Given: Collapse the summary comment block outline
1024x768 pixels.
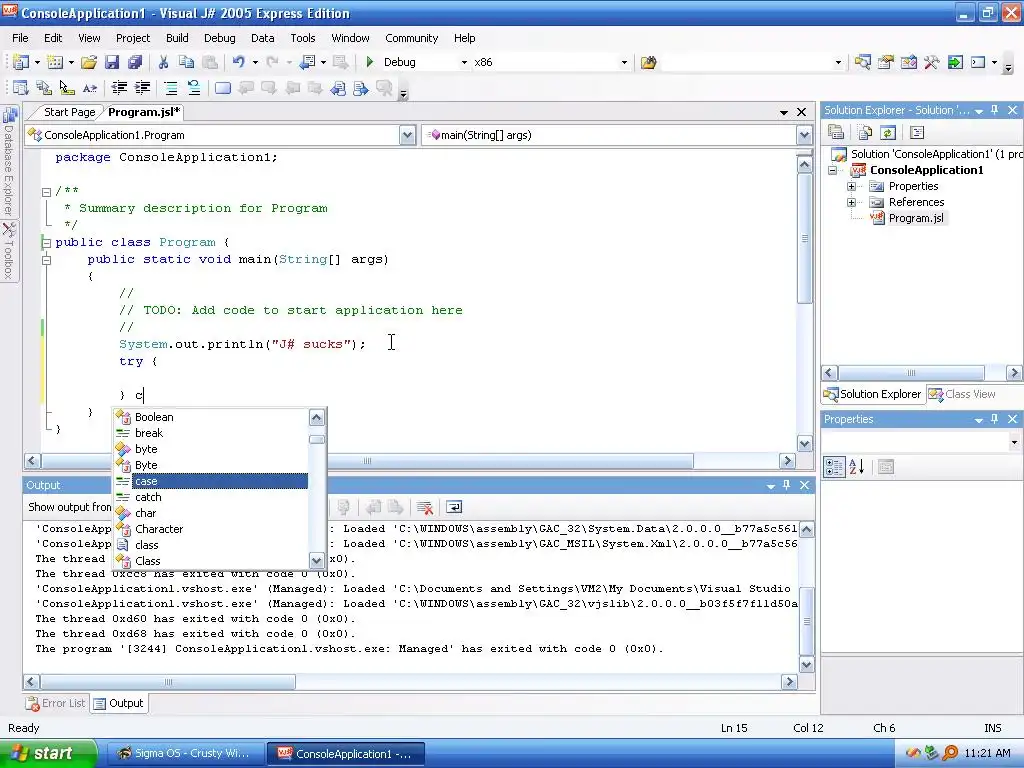Looking at the screenshot, I should [46, 192].
